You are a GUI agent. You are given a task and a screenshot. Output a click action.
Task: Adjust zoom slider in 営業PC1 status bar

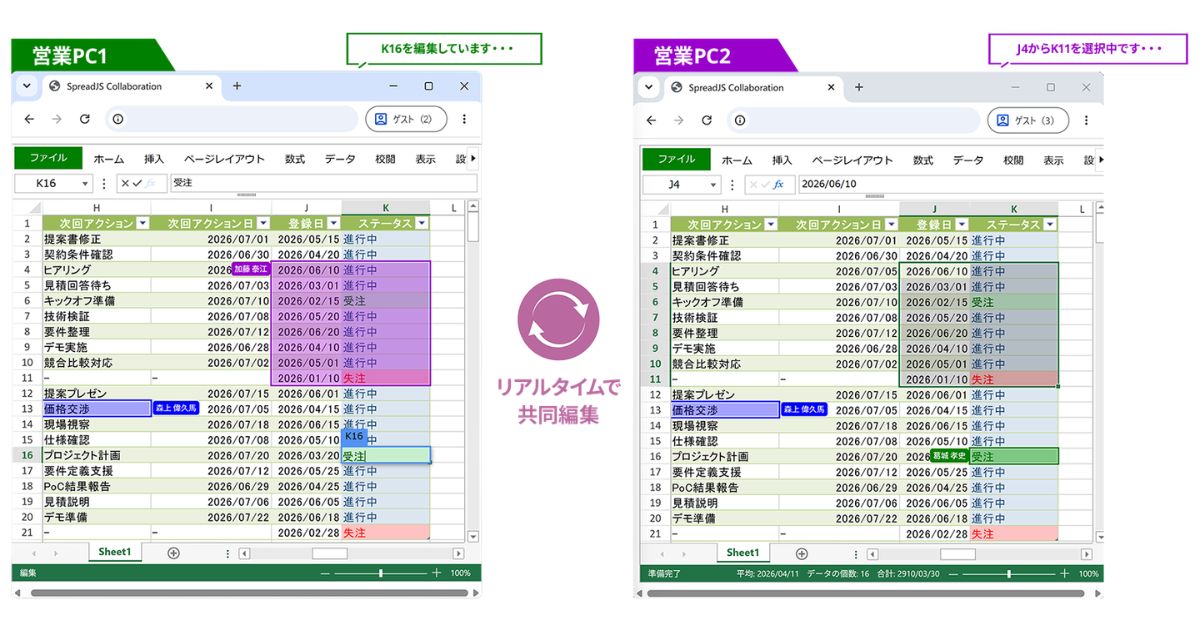click(381, 573)
